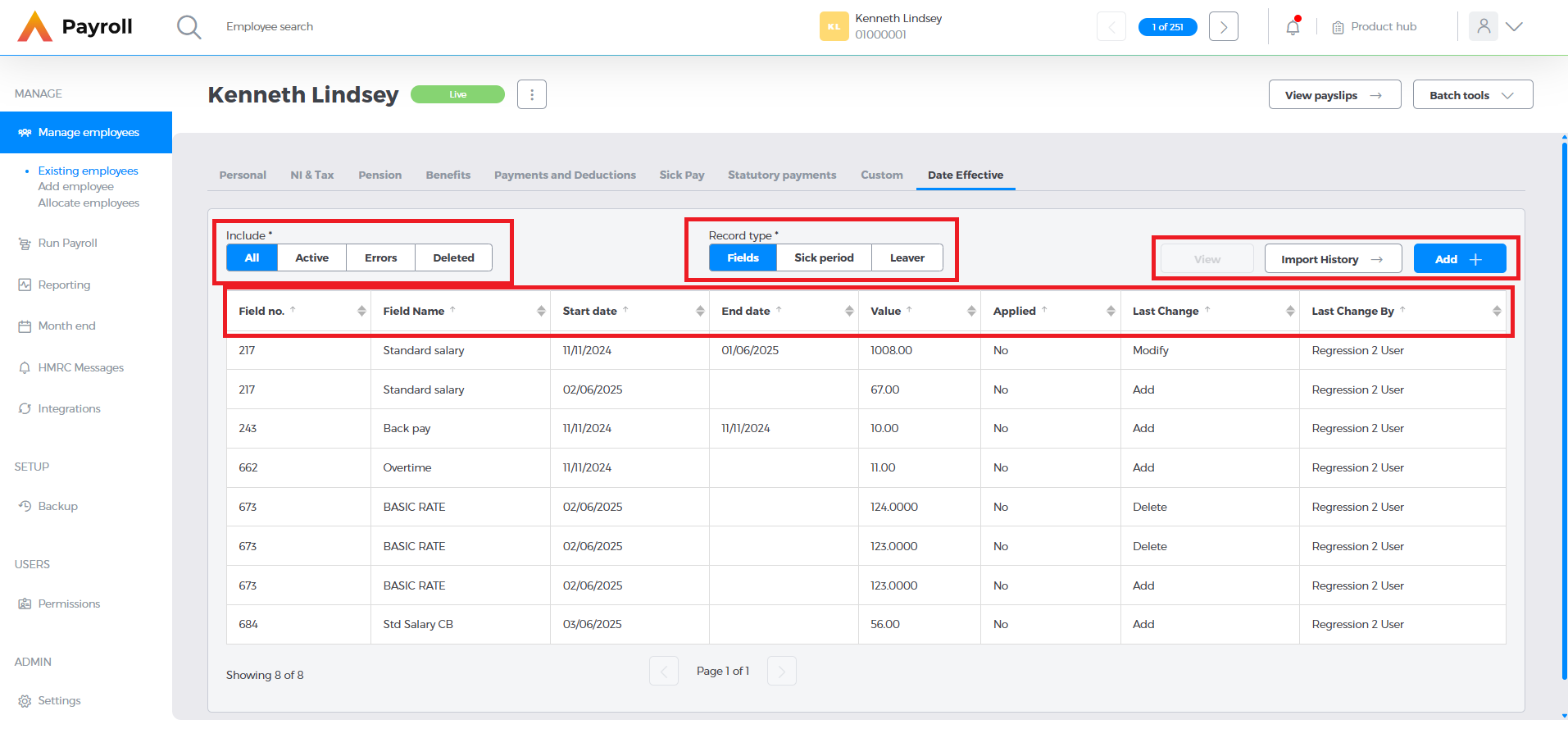Viewport: 1568px width, 738px height.
Task: Go to the next table page arrow
Action: point(782,672)
